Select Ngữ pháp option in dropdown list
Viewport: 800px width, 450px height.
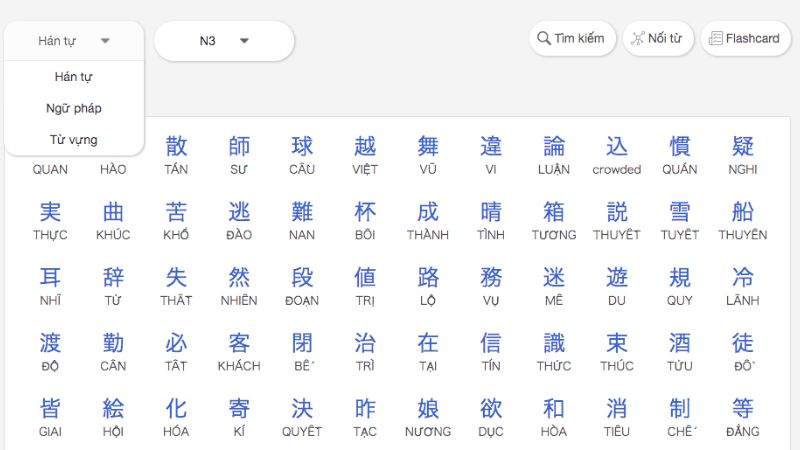[x=74, y=108]
